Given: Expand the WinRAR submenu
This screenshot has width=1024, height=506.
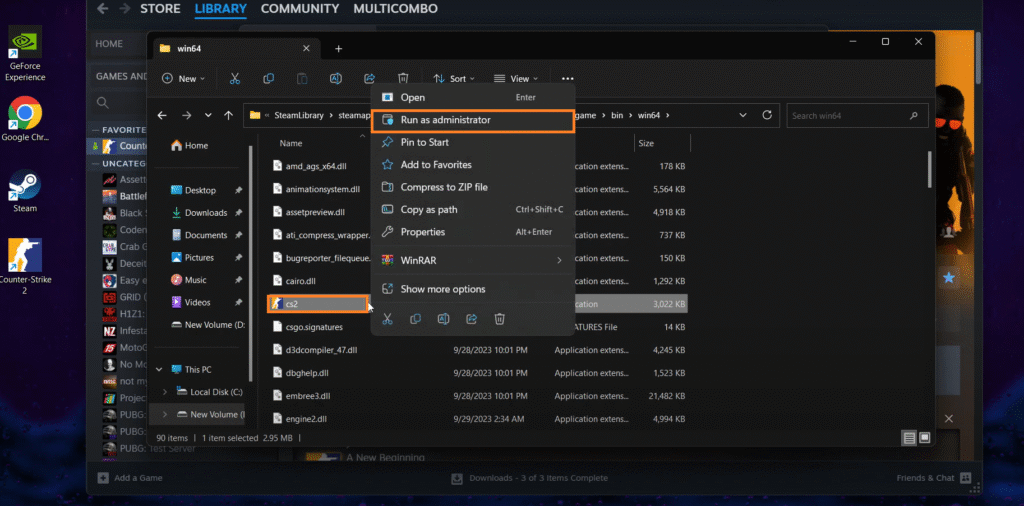Looking at the screenshot, I should point(473,261).
